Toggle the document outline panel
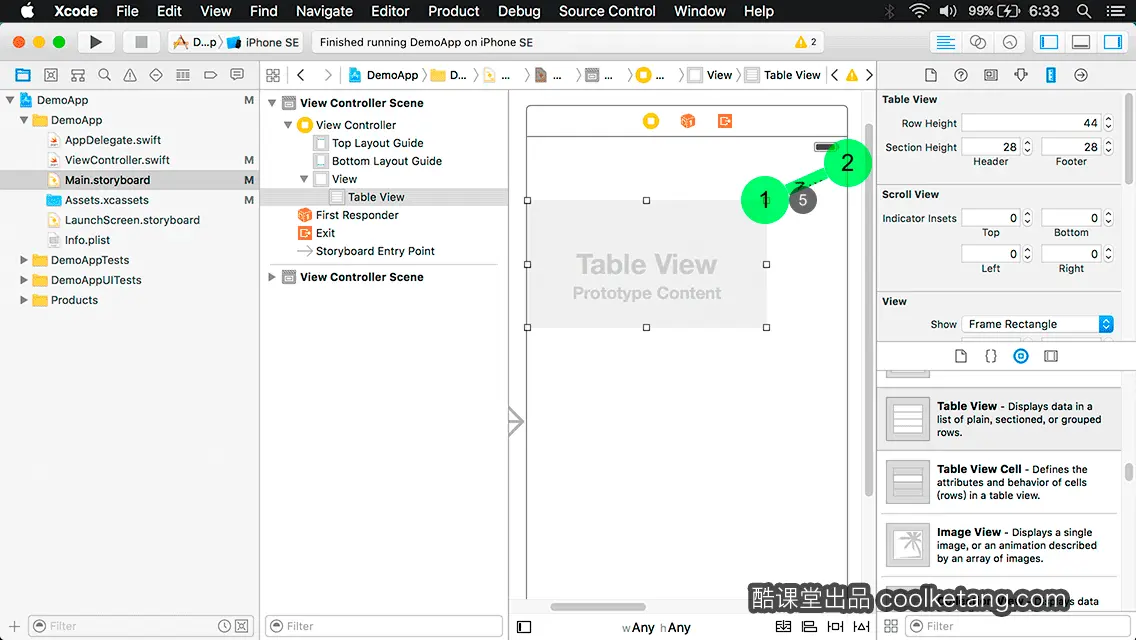The width and height of the screenshot is (1136, 640). [x=524, y=627]
